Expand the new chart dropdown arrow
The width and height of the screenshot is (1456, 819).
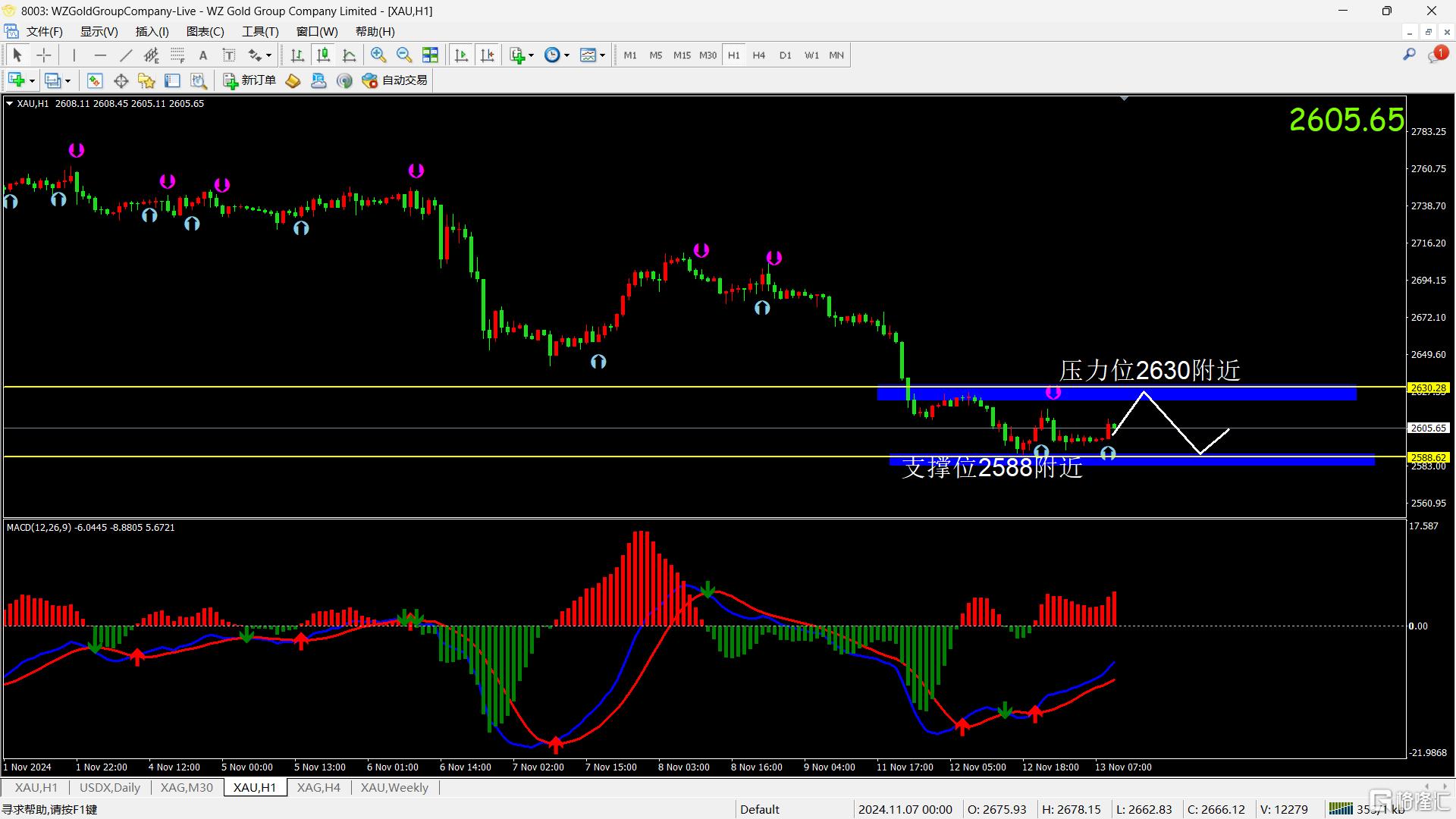(32, 80)
